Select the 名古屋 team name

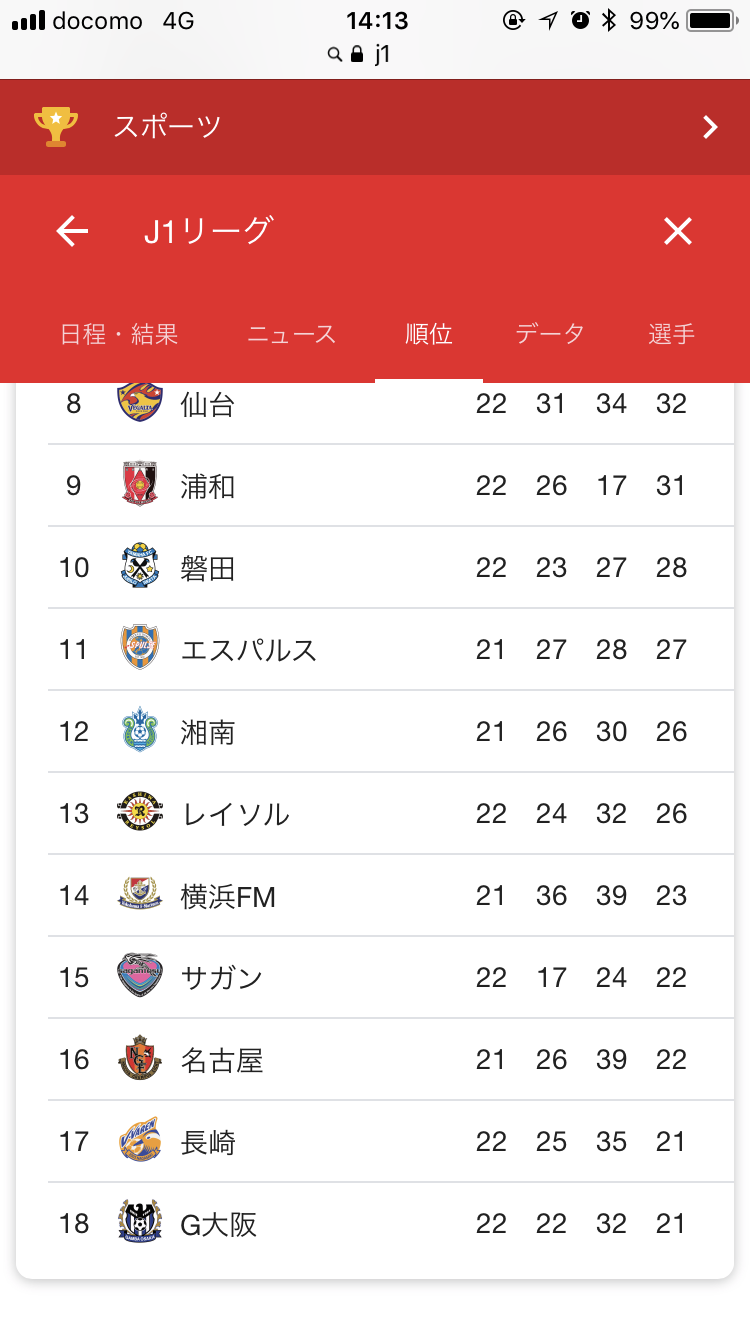click(222, 1060)
